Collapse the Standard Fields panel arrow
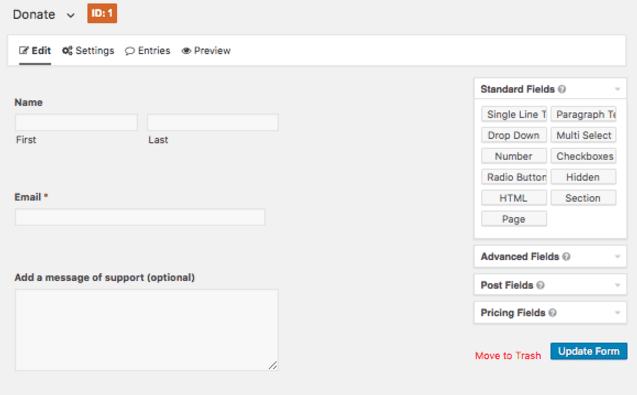This screenshot has height=395, width=637. 618,89
